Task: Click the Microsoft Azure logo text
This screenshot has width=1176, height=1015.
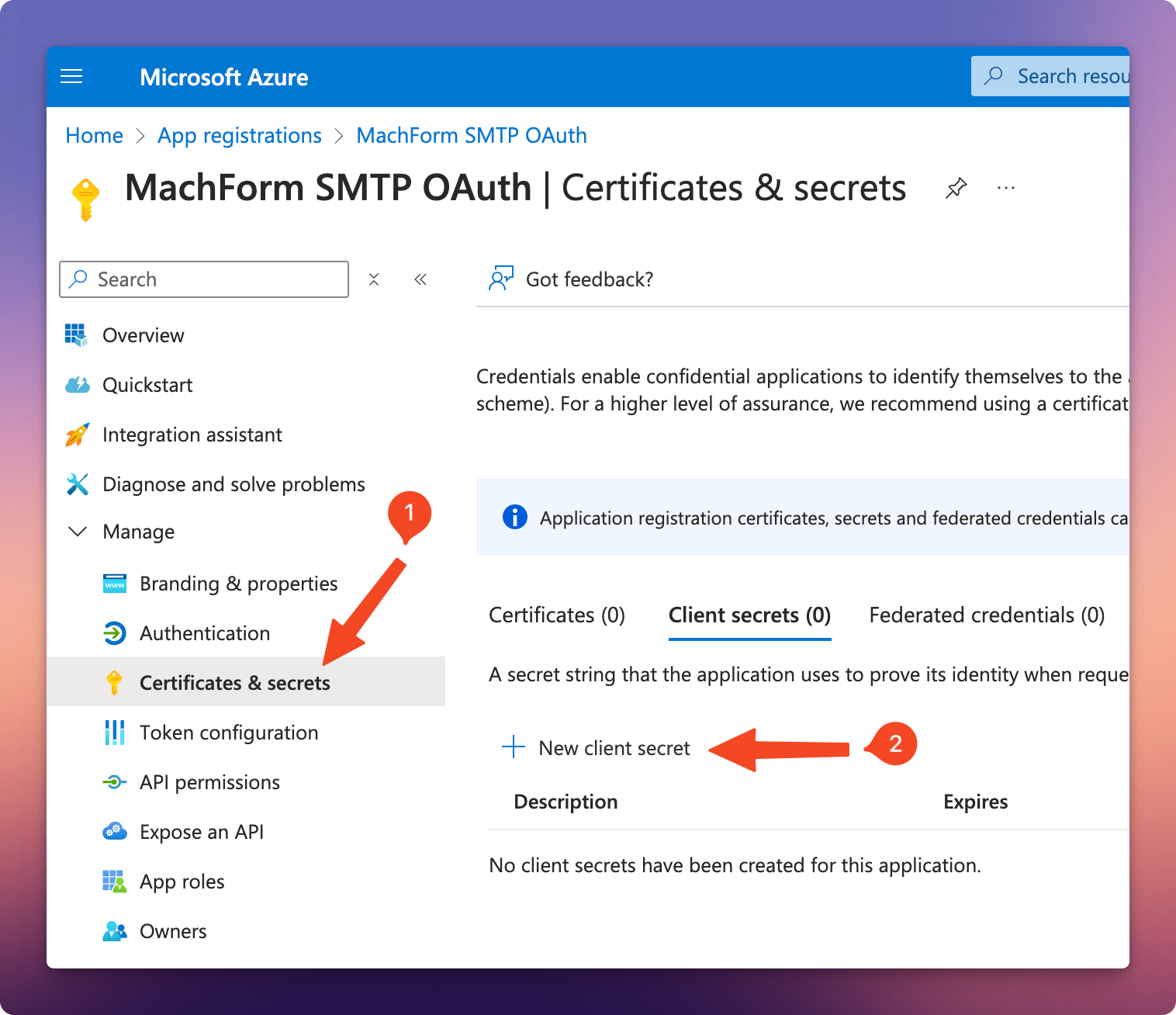Action: [224, 77]
